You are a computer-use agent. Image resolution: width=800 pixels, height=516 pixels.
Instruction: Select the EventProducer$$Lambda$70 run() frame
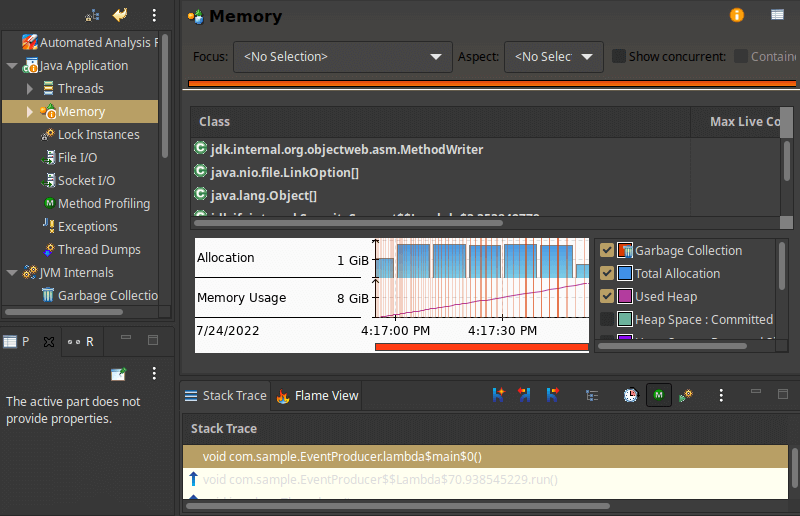tap(486, 479)
